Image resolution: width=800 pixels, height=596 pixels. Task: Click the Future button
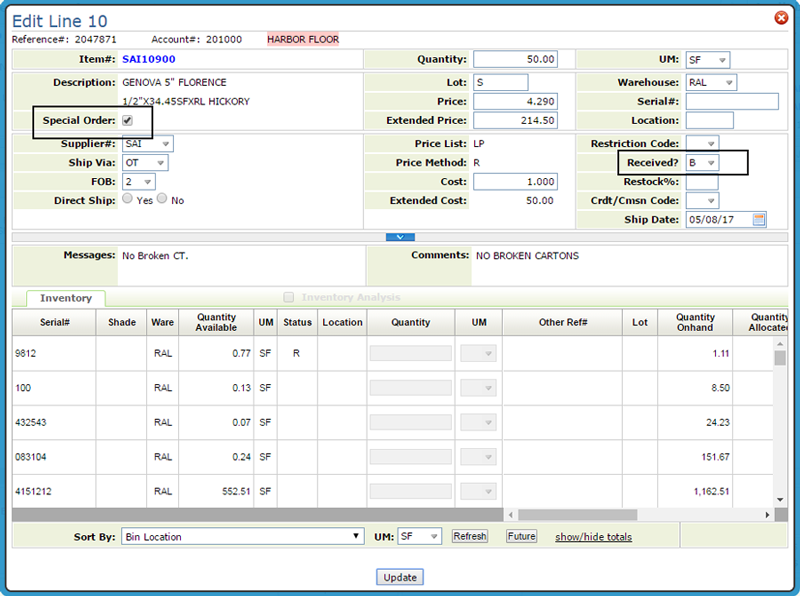click(x=521, y=537)
